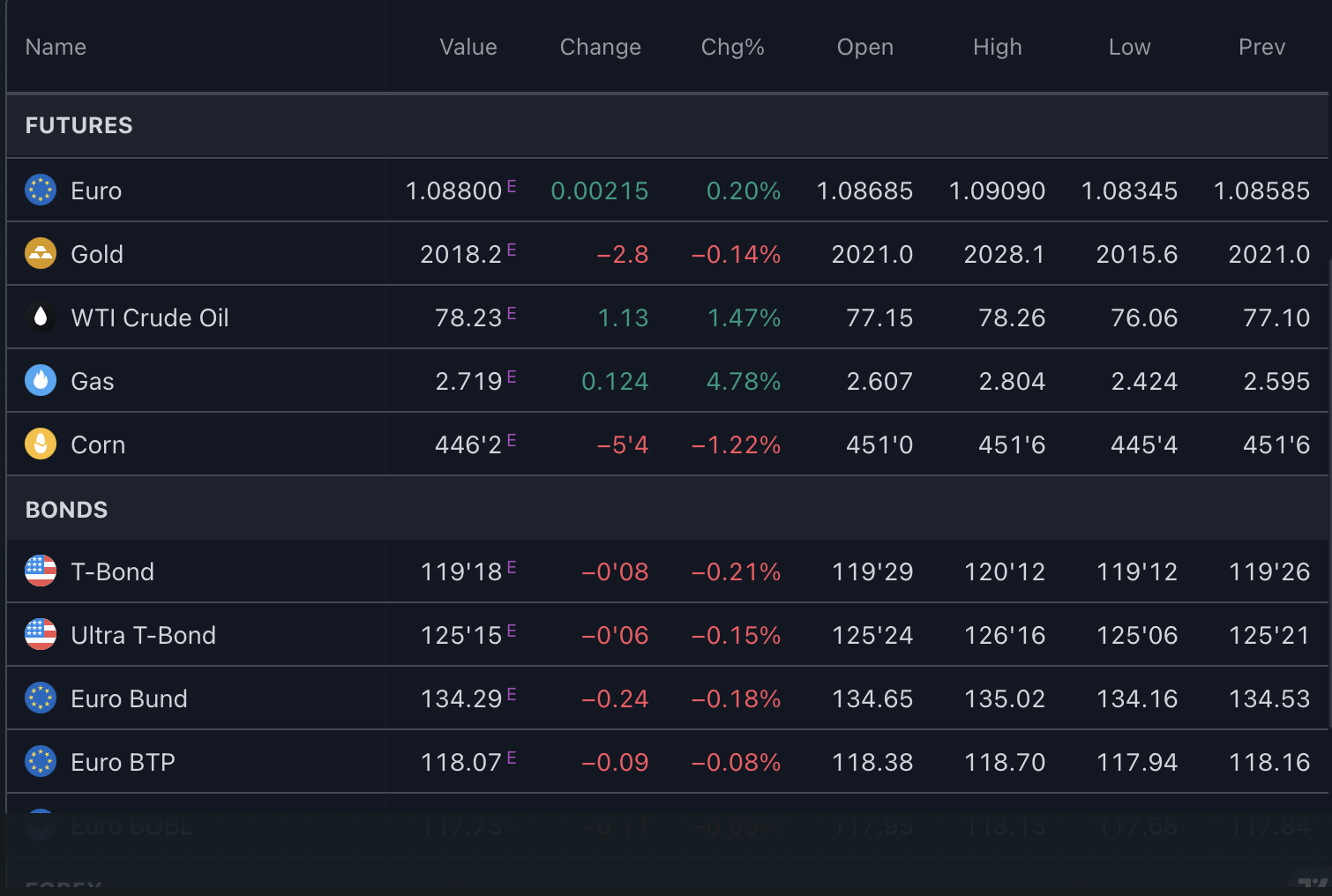The image size is (1332, 896).
Task: Click the Gold bars icon
Action: click(x=41, y=253)
